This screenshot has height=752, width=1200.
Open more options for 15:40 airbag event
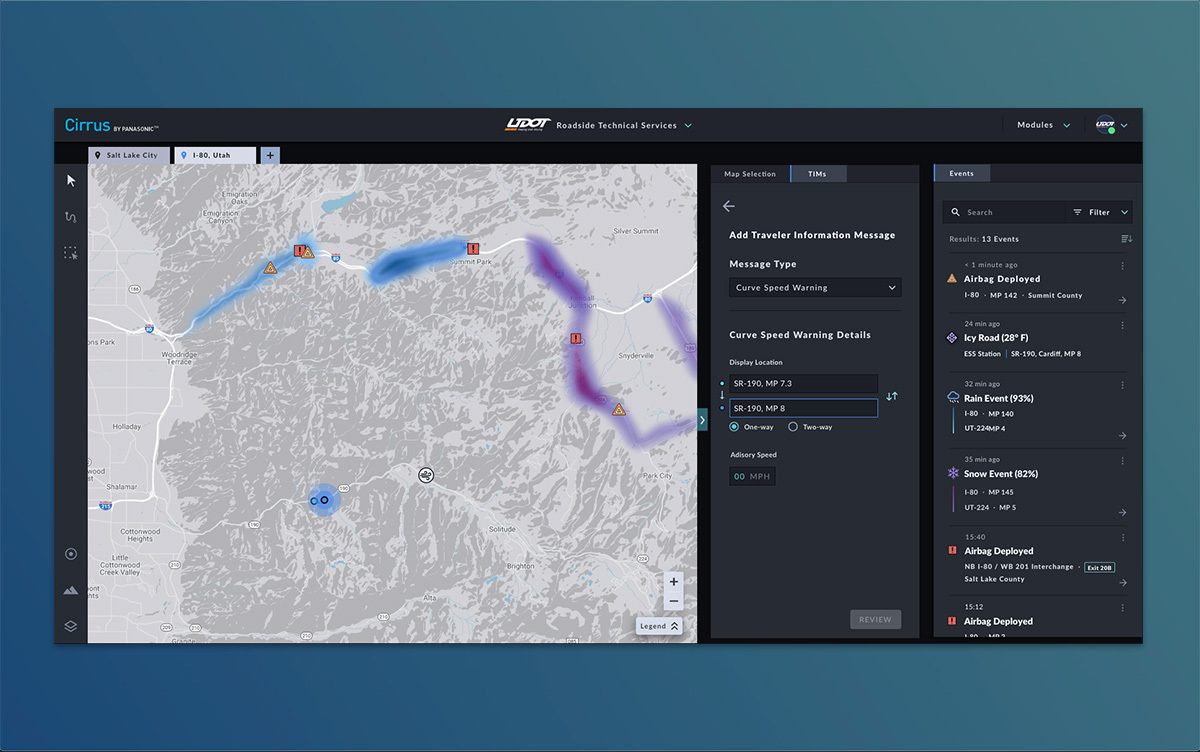(1123, 537)
